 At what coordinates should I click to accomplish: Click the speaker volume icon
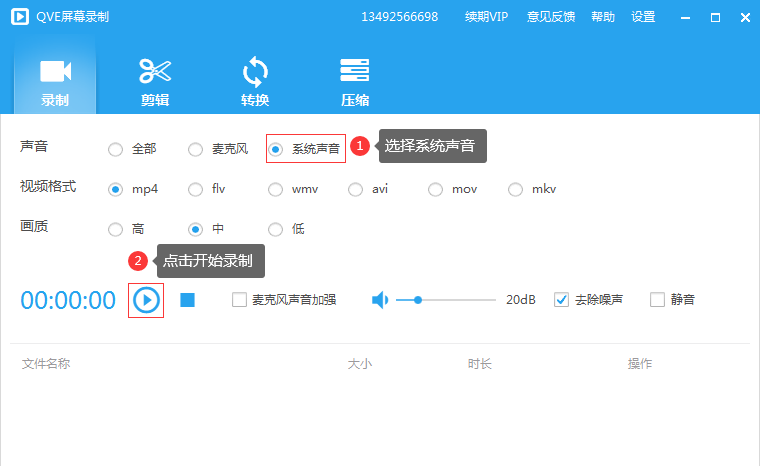coord(379,300)
